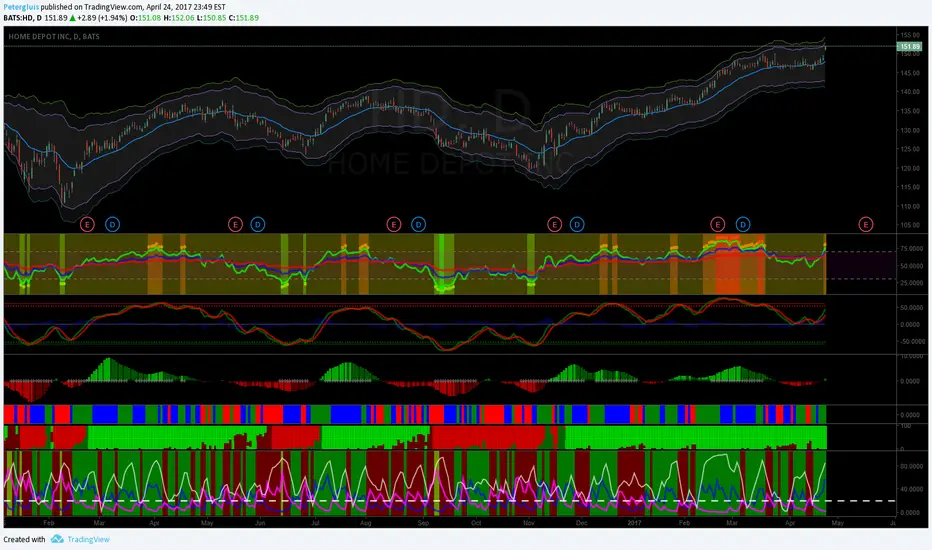This screenshot has width=932, height=550.
Task: Open the TradingView link in the footer
Action: click(88, 539)
